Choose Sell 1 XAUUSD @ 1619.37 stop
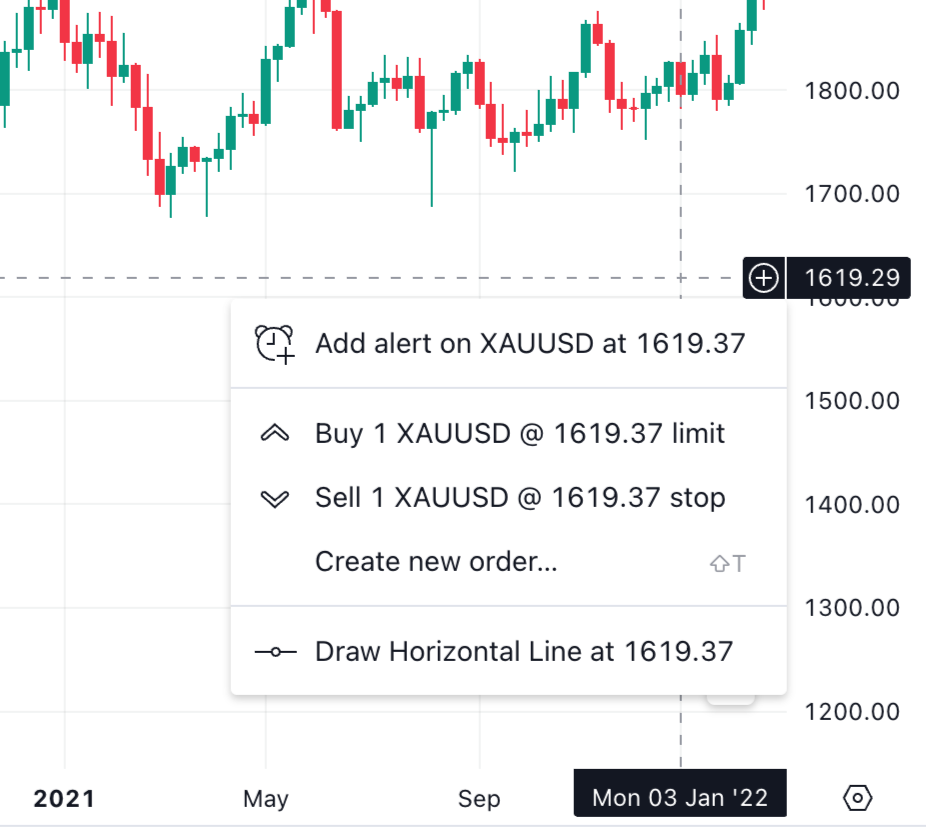 click(520, 498)
